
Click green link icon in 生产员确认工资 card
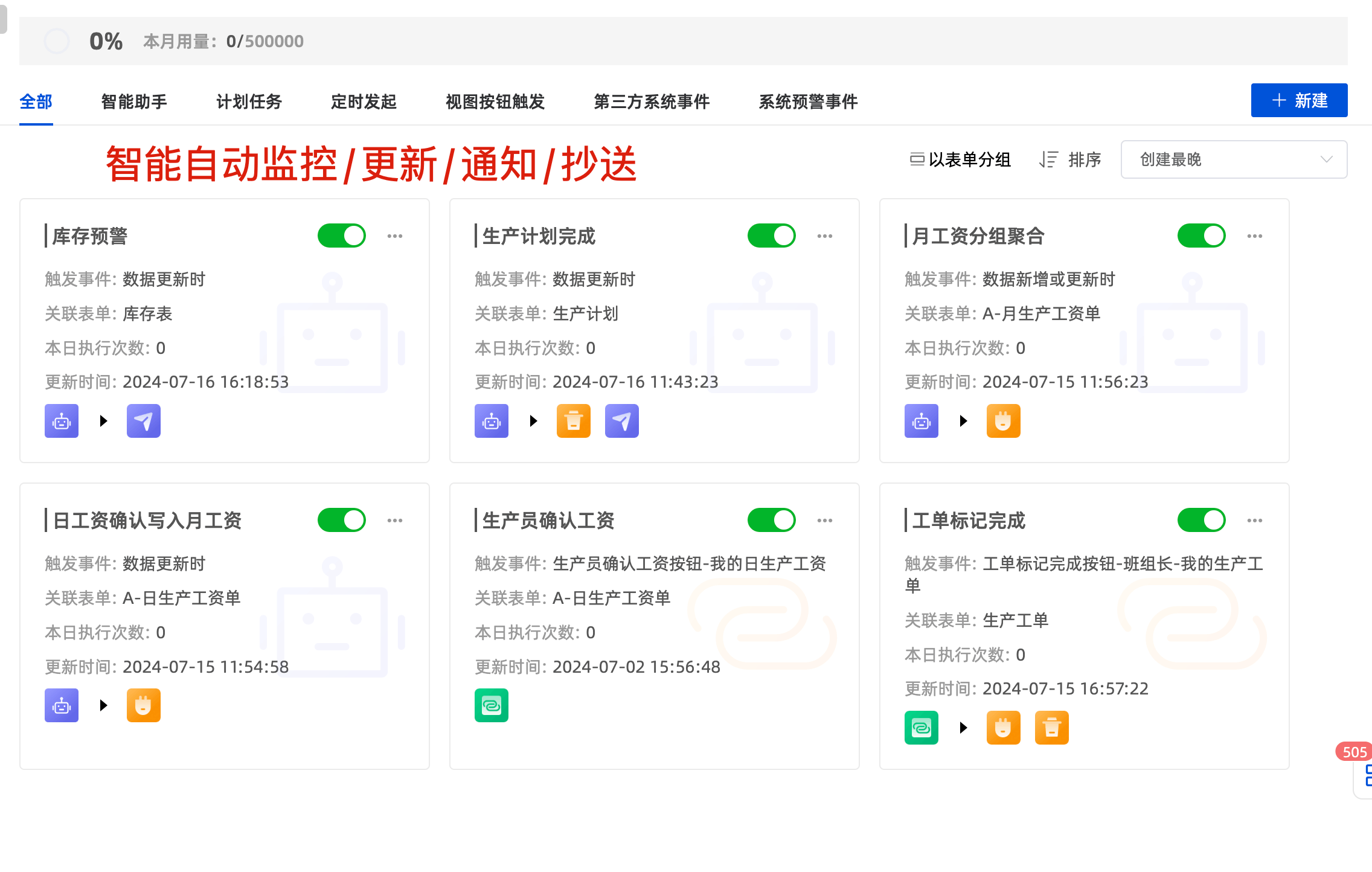[x=492, y=705]
